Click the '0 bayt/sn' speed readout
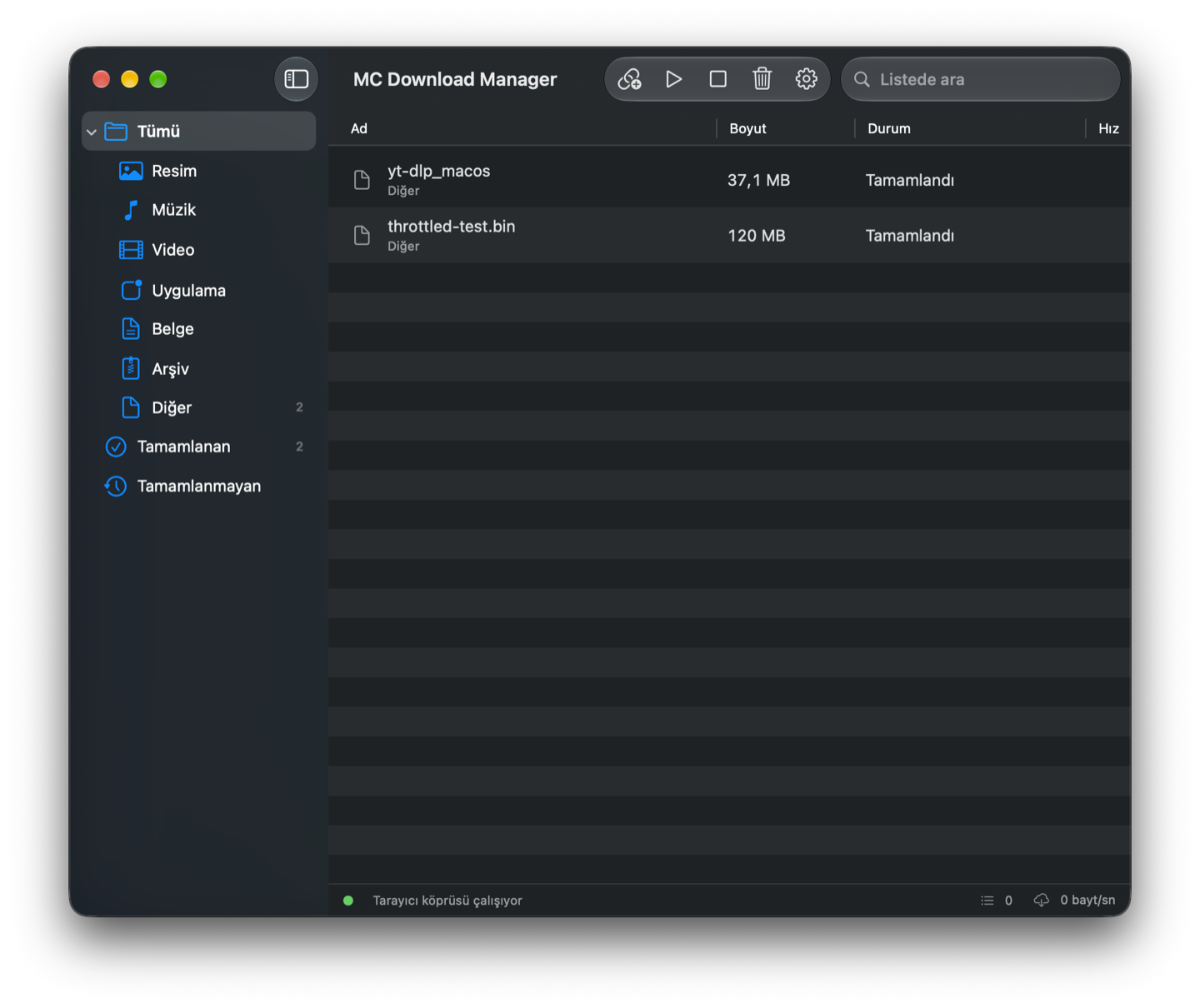This screenshot has height=1008, width=1200. tap(1087, 901)
